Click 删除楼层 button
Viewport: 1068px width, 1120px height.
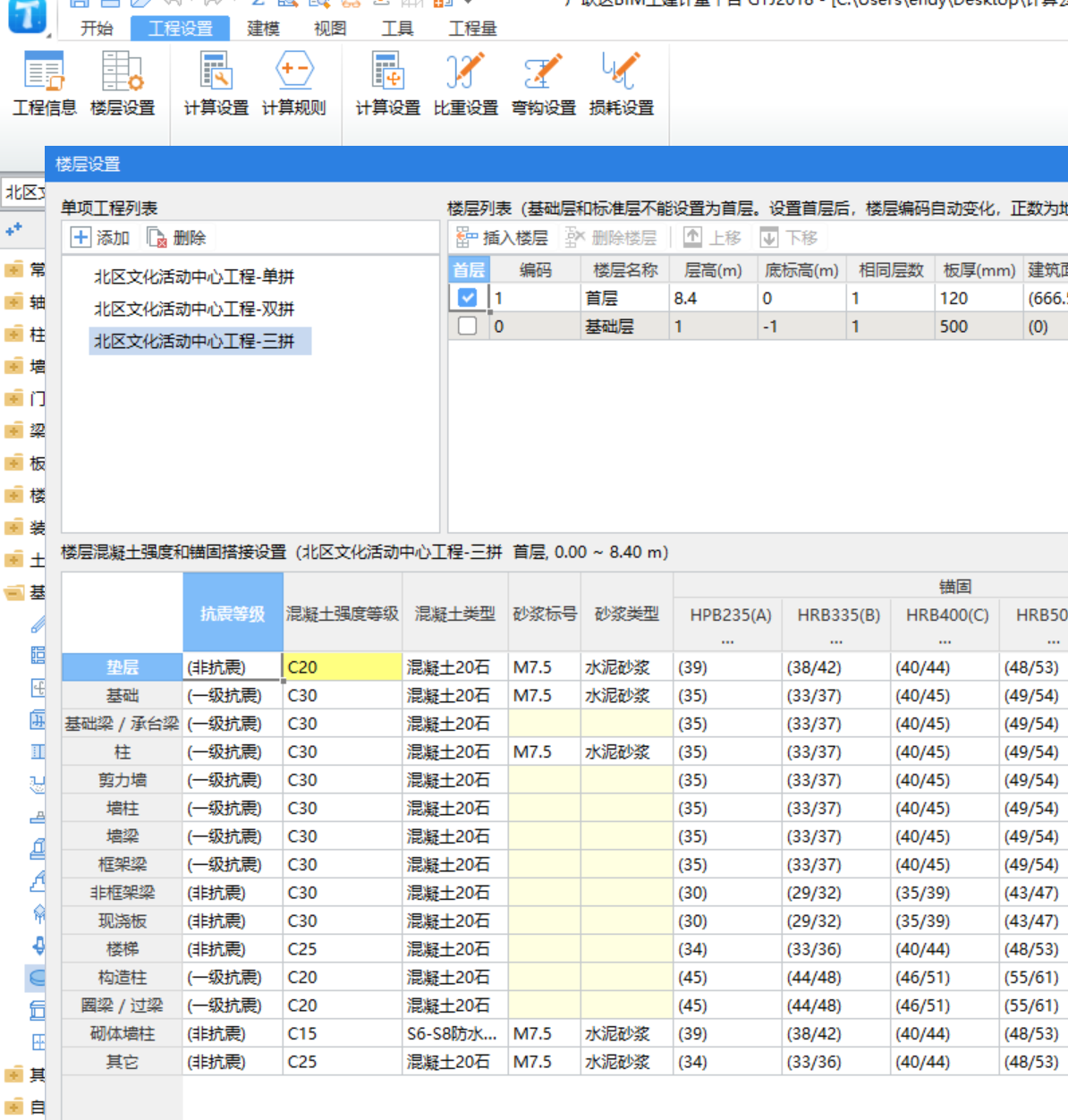click(x=611, y=238)
